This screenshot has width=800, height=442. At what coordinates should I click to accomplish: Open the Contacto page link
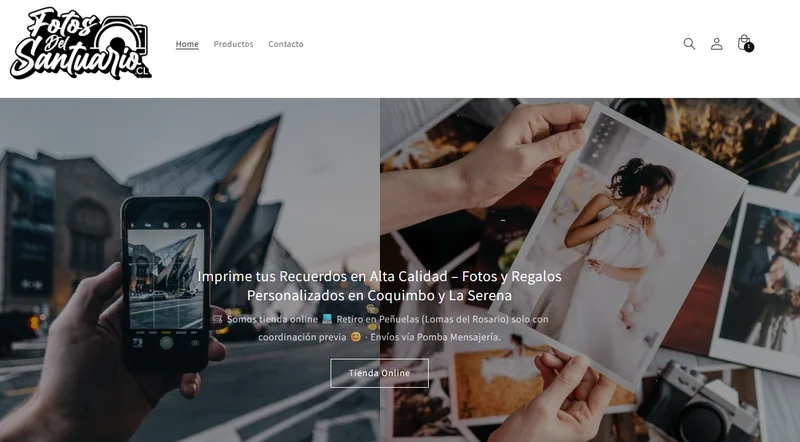[x=286, y=44]
